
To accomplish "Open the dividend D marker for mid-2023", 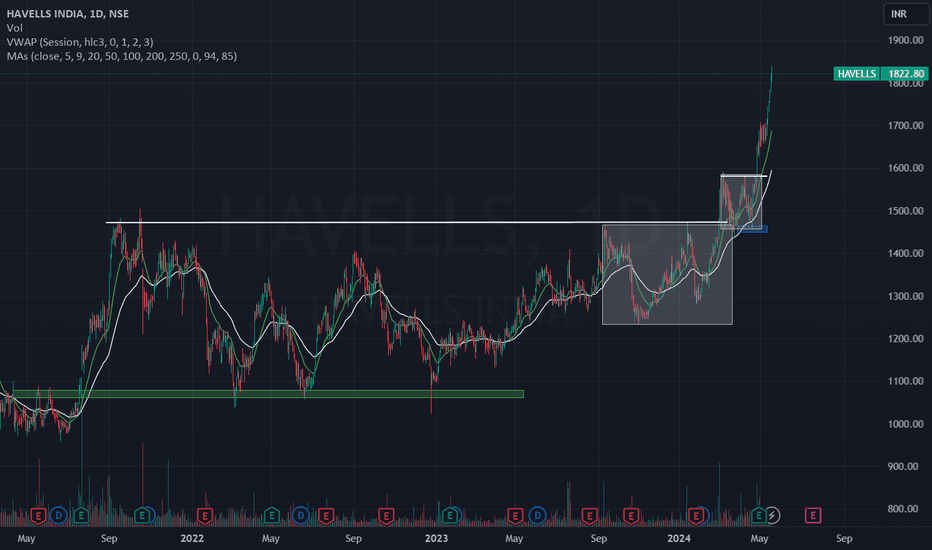I will pos(538,516).
